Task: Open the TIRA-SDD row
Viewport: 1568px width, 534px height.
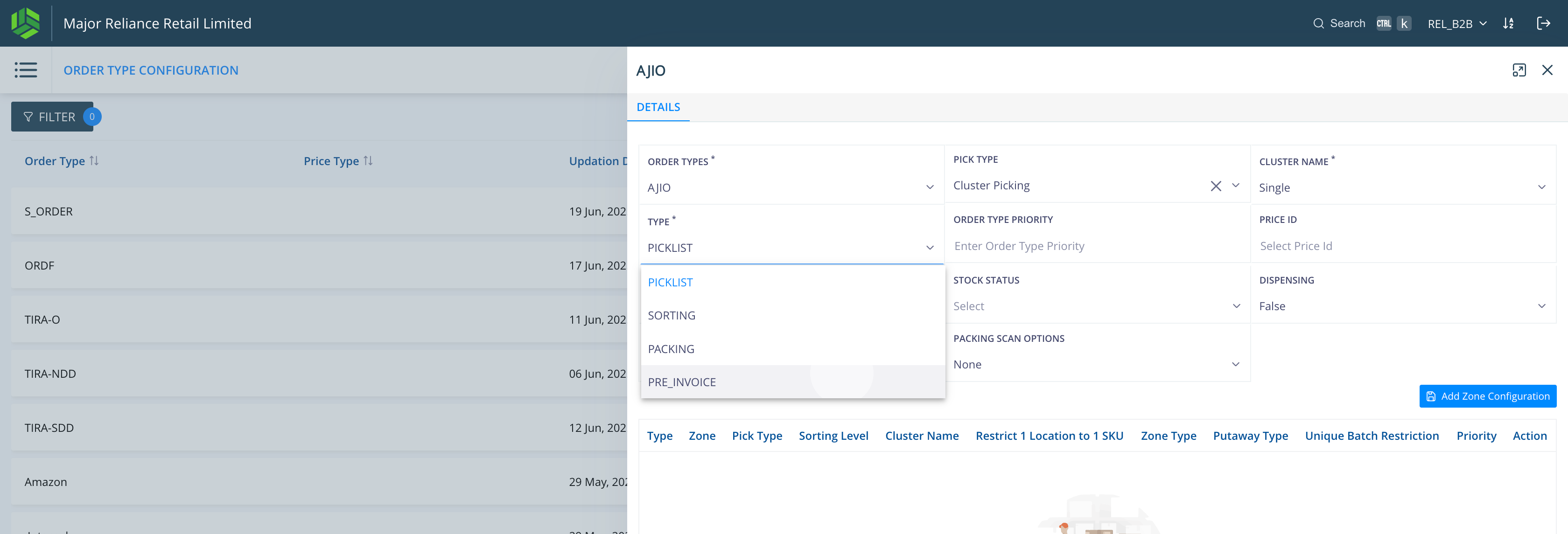Action: [x=319, y=428]
